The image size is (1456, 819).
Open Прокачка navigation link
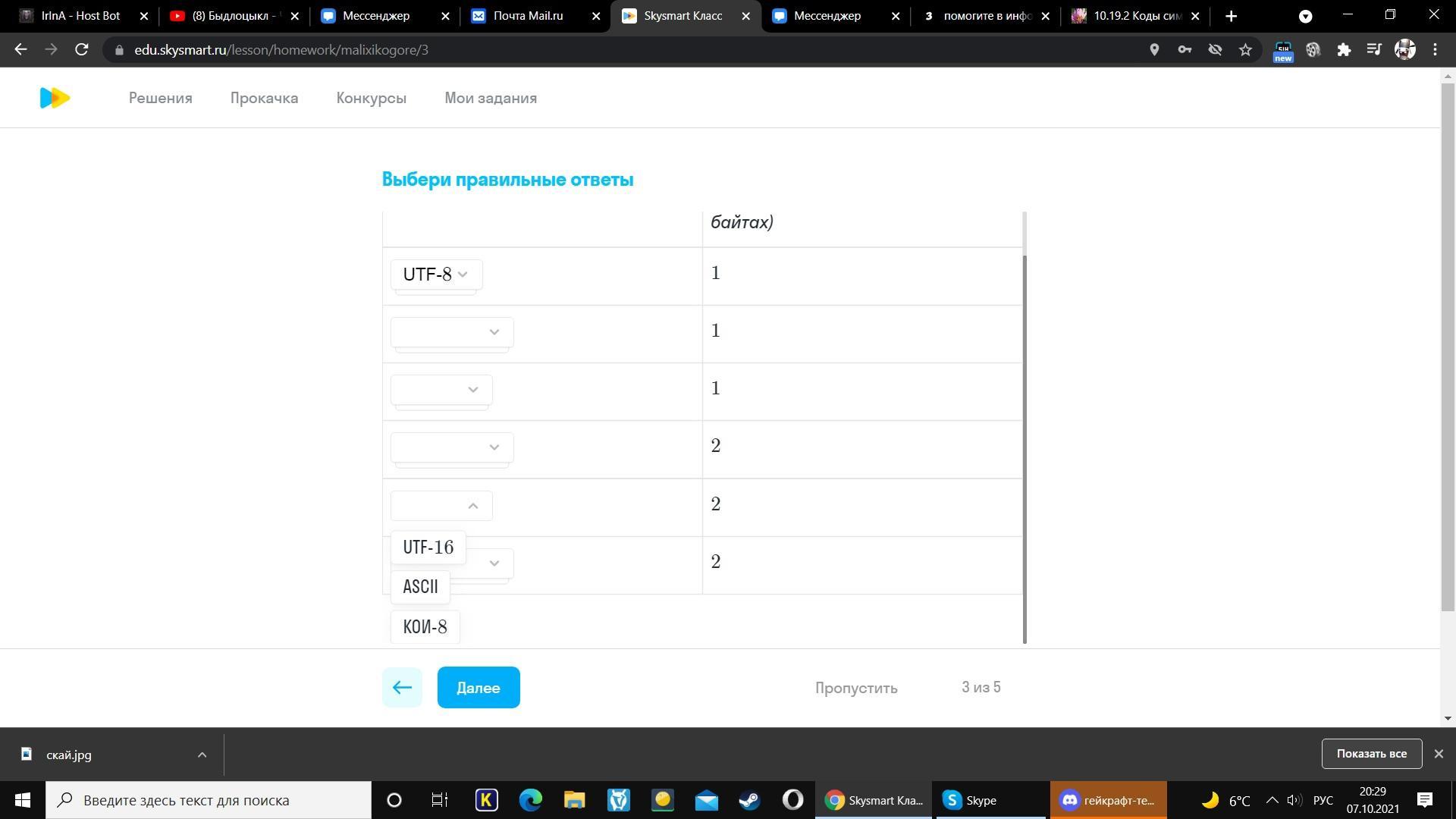click(264, 98)
